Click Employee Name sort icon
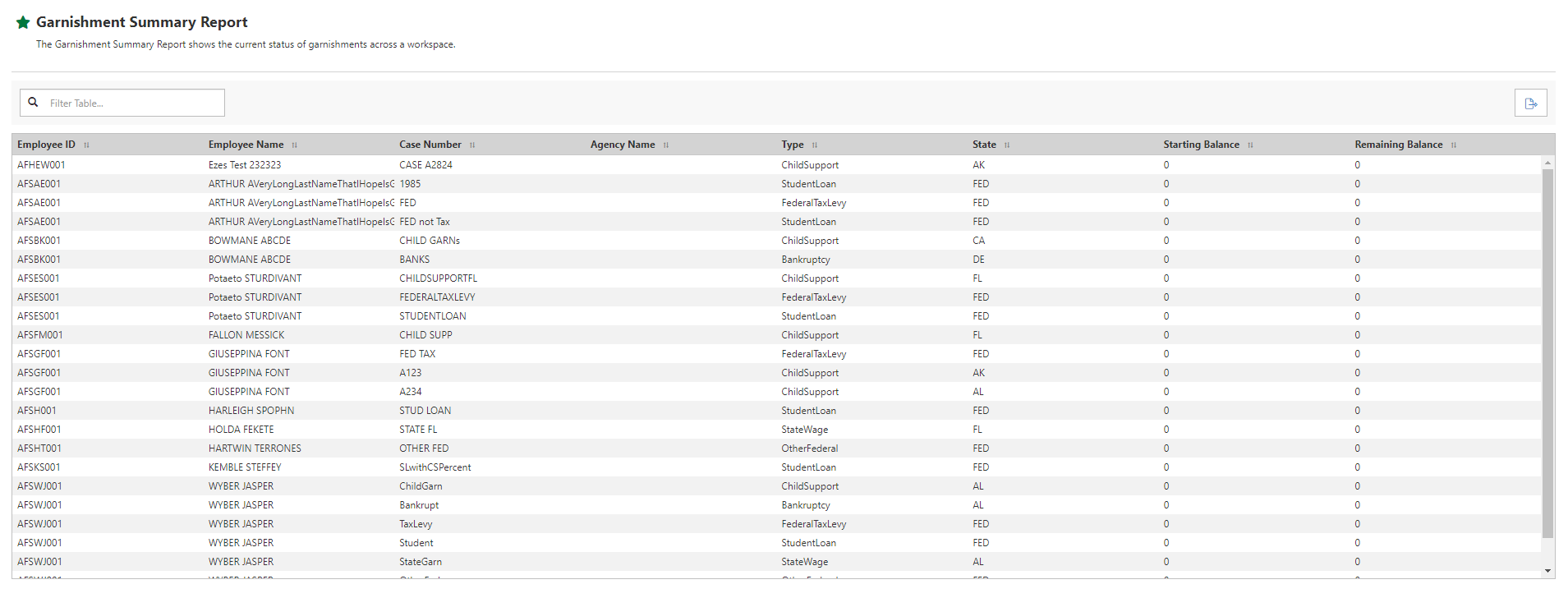Viewport: 1568px width, 598px height. 295,145
